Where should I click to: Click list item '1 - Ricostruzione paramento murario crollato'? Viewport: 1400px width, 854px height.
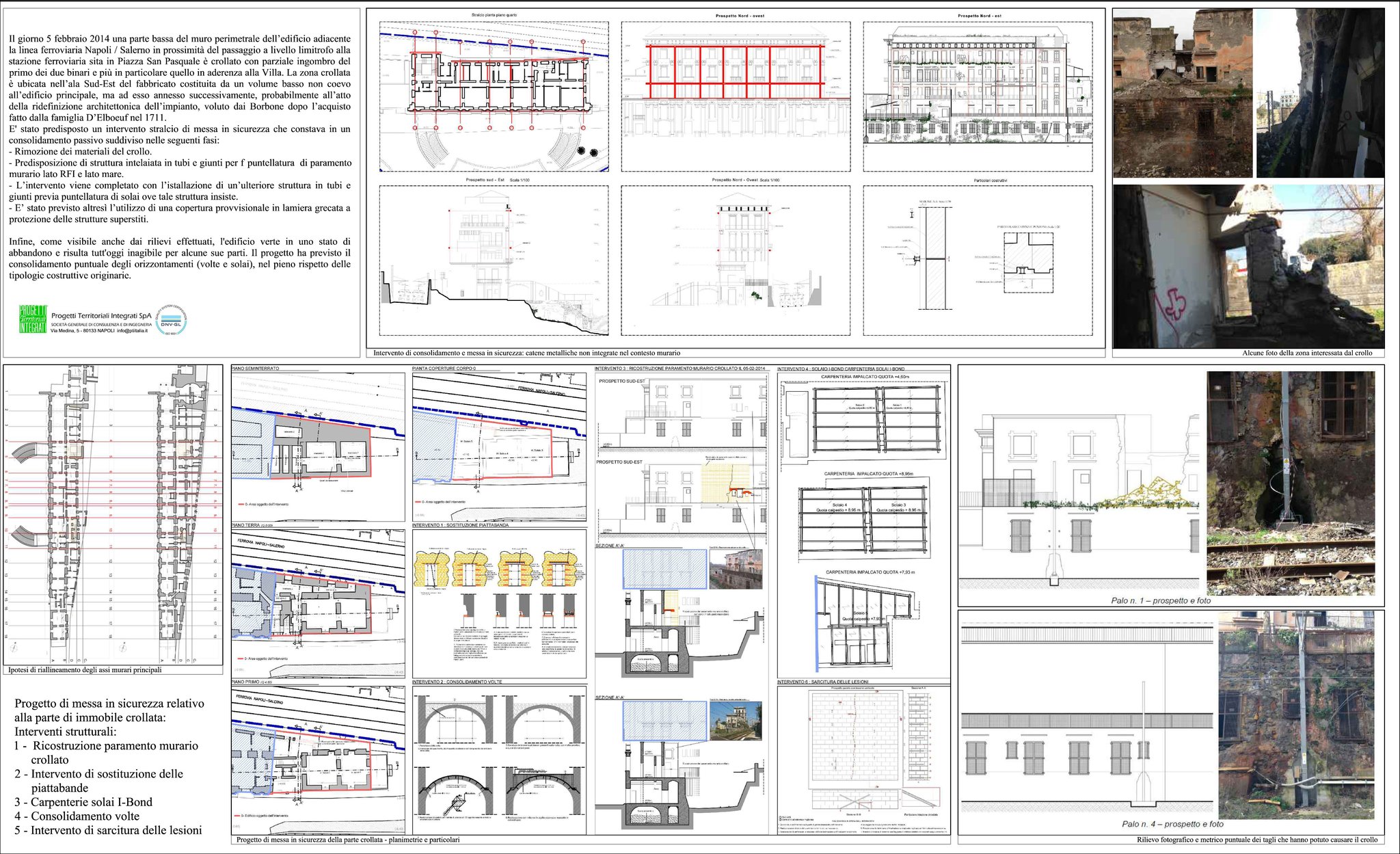point(107,753)
